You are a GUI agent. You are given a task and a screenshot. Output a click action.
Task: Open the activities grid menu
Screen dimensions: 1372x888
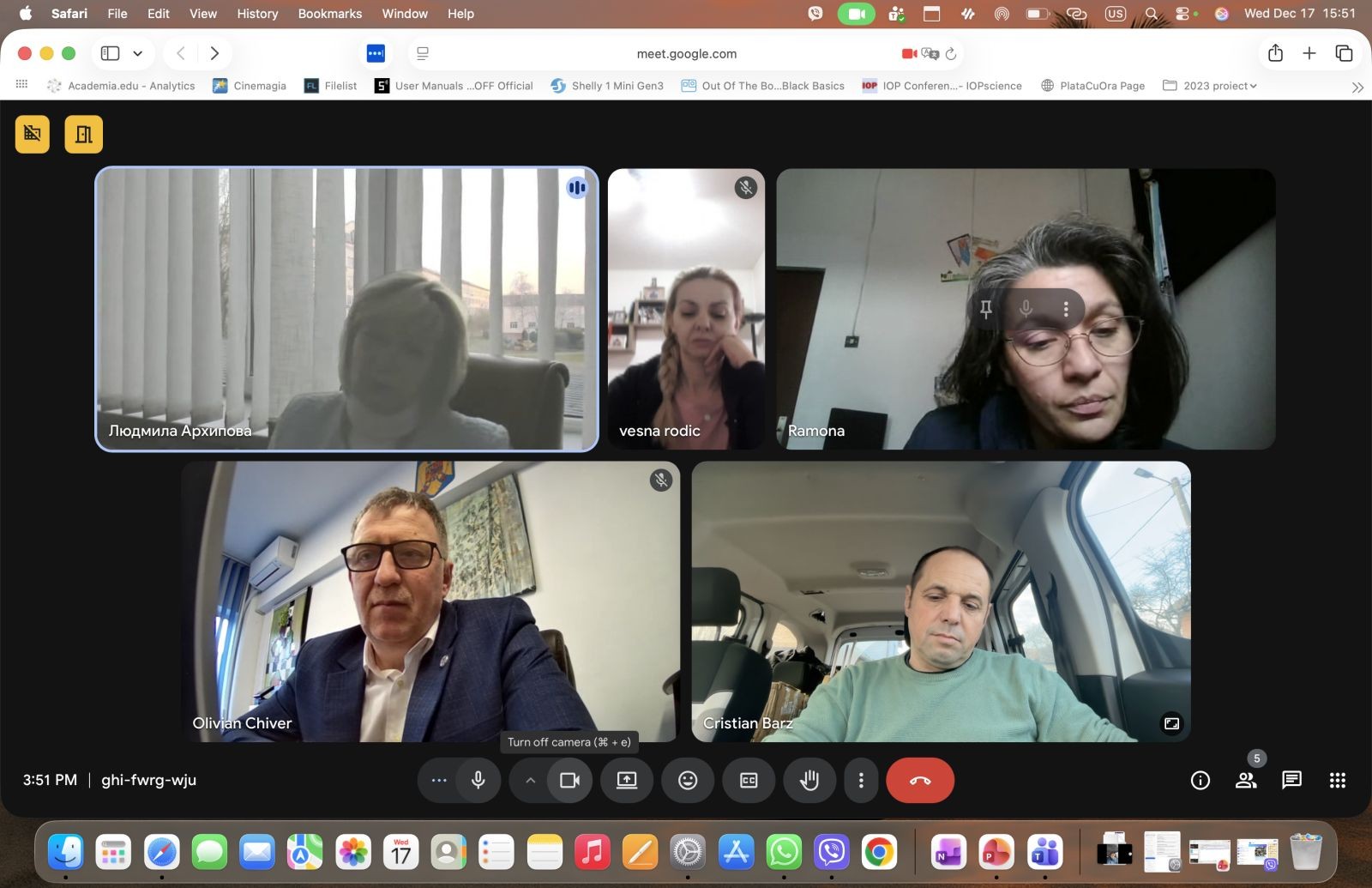click(x=1337, y=780)
